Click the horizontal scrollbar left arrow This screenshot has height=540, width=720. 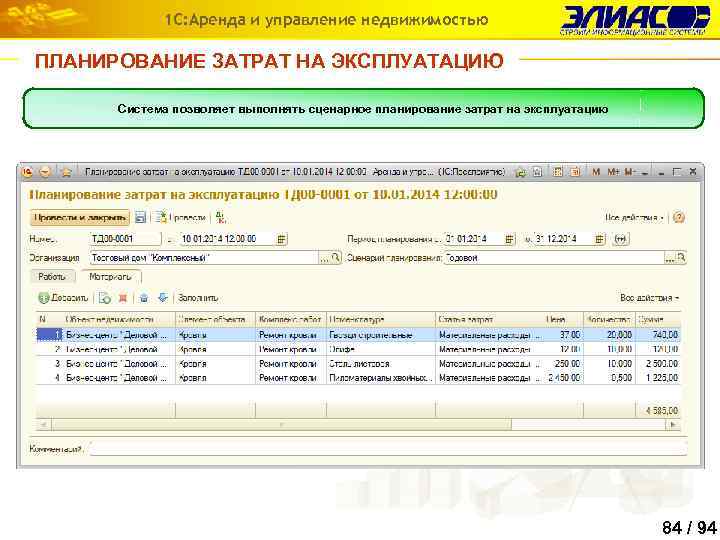pyautogui.click(x=44, y=425)
